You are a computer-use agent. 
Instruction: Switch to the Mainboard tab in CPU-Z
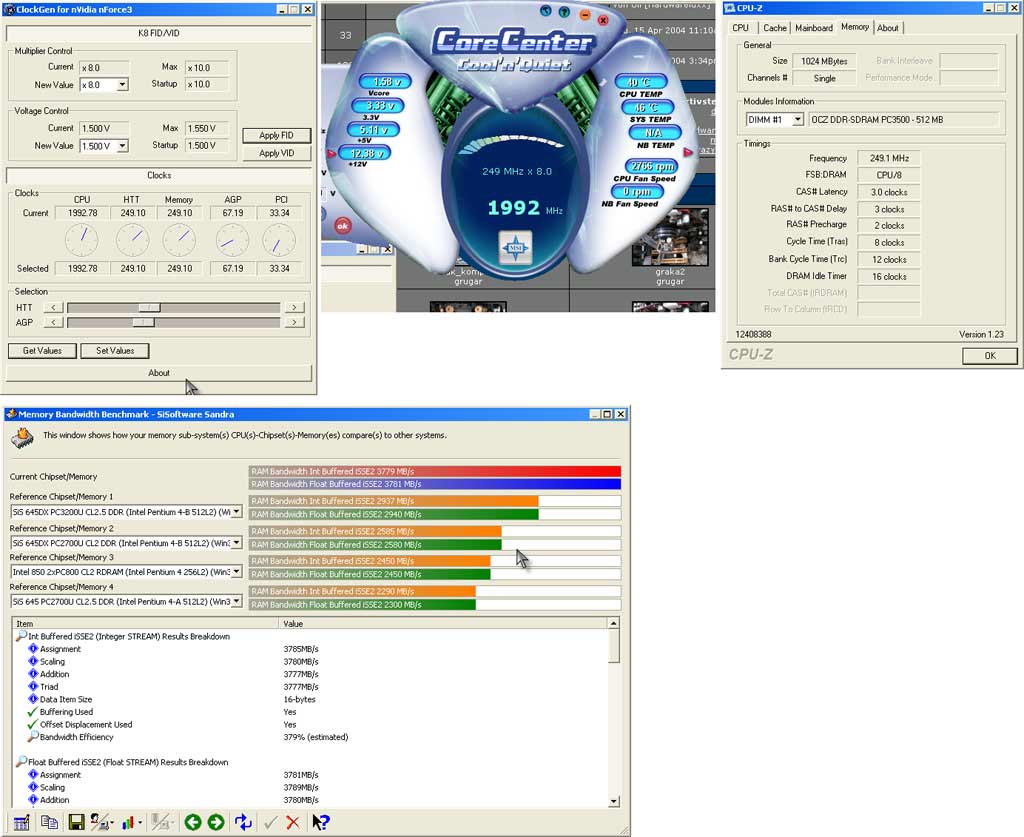click(814, 28)
